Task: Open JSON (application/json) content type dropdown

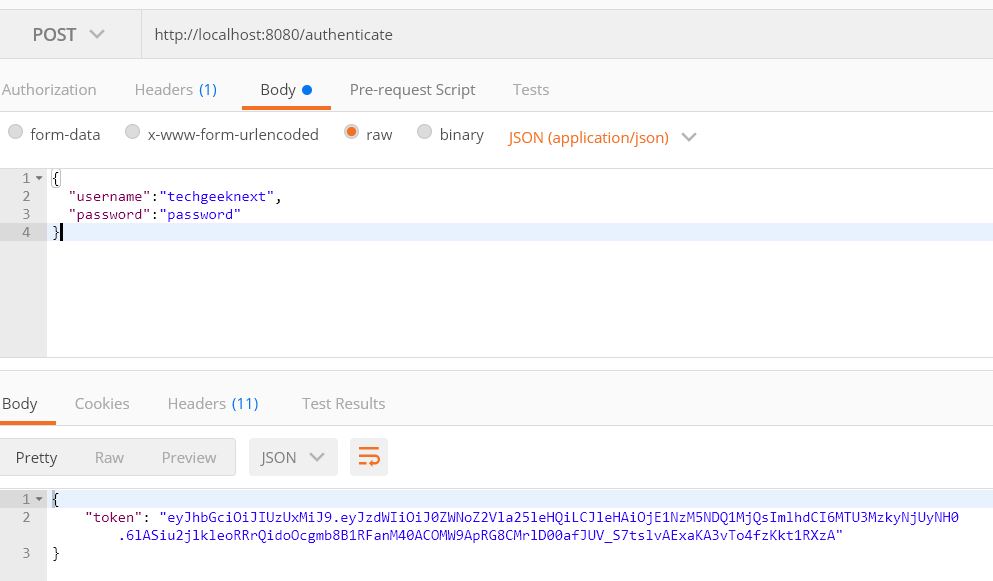Action: tap(602, 137)
